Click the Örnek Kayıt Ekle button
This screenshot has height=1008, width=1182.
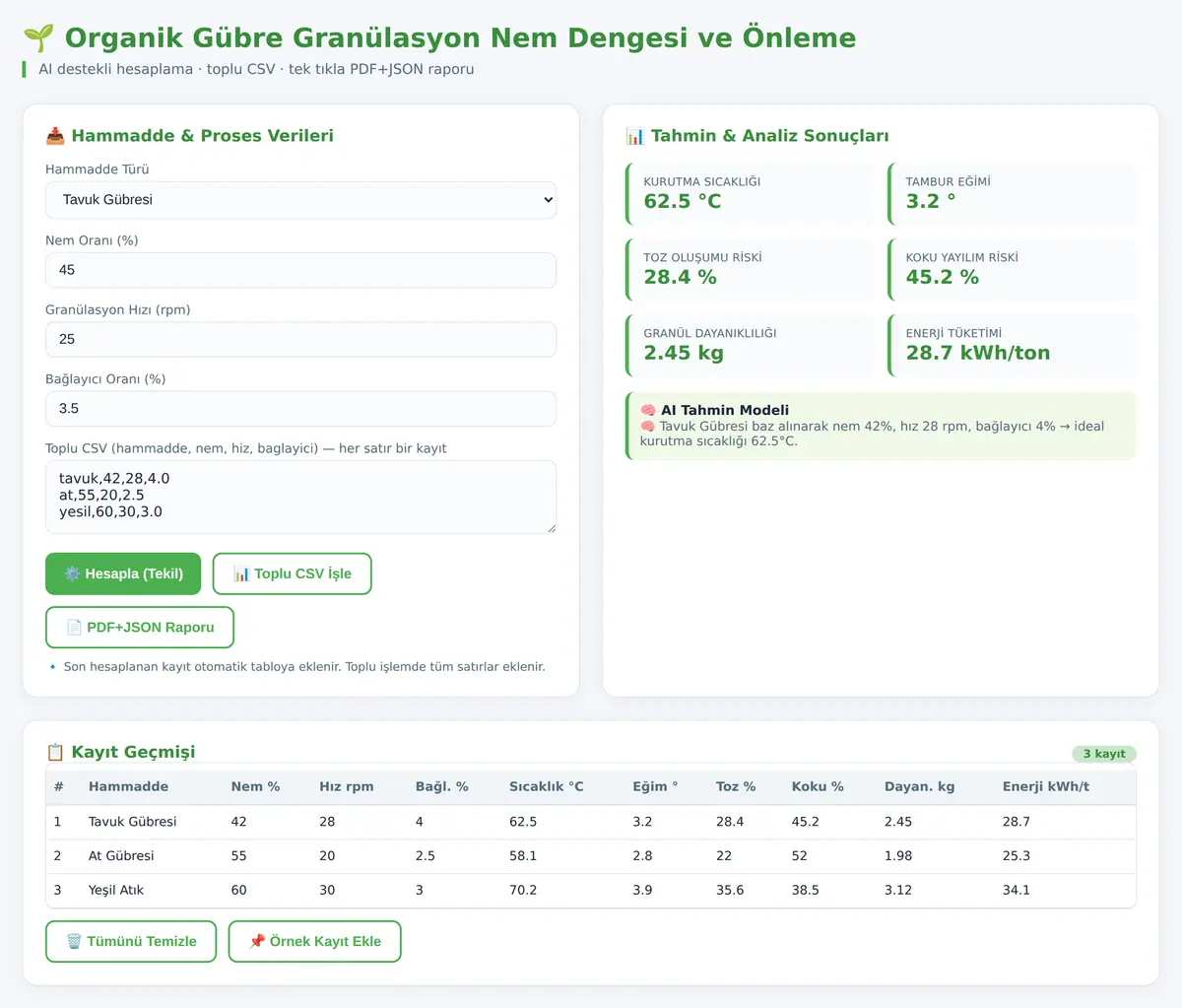315,942
